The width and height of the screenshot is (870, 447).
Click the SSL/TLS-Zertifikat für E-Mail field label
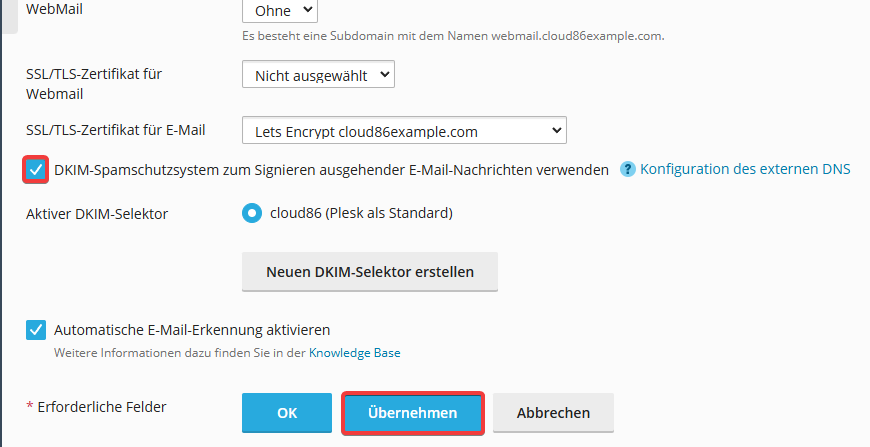[x=115, y=130]
